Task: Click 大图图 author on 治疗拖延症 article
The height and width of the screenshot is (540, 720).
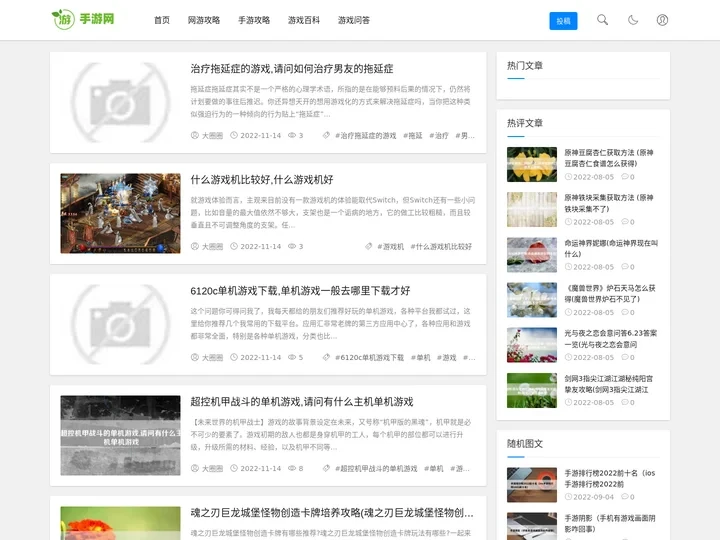Action: tap(212, 135)
